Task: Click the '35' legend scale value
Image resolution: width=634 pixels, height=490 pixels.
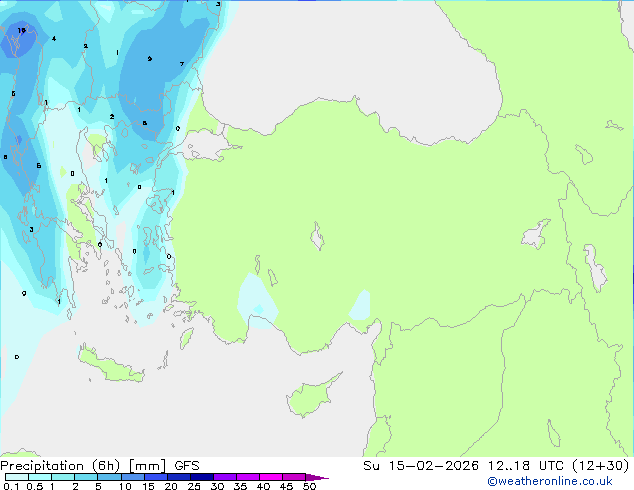Action: pyautogui.click(x=240, y=486)
